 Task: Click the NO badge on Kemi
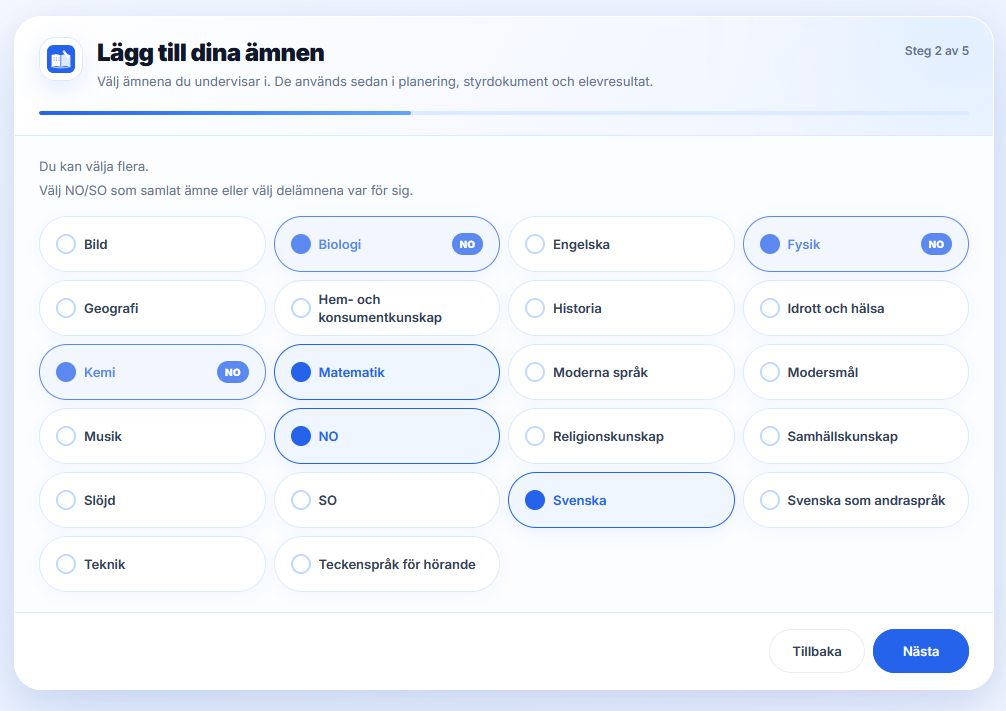tap(233, 372)
